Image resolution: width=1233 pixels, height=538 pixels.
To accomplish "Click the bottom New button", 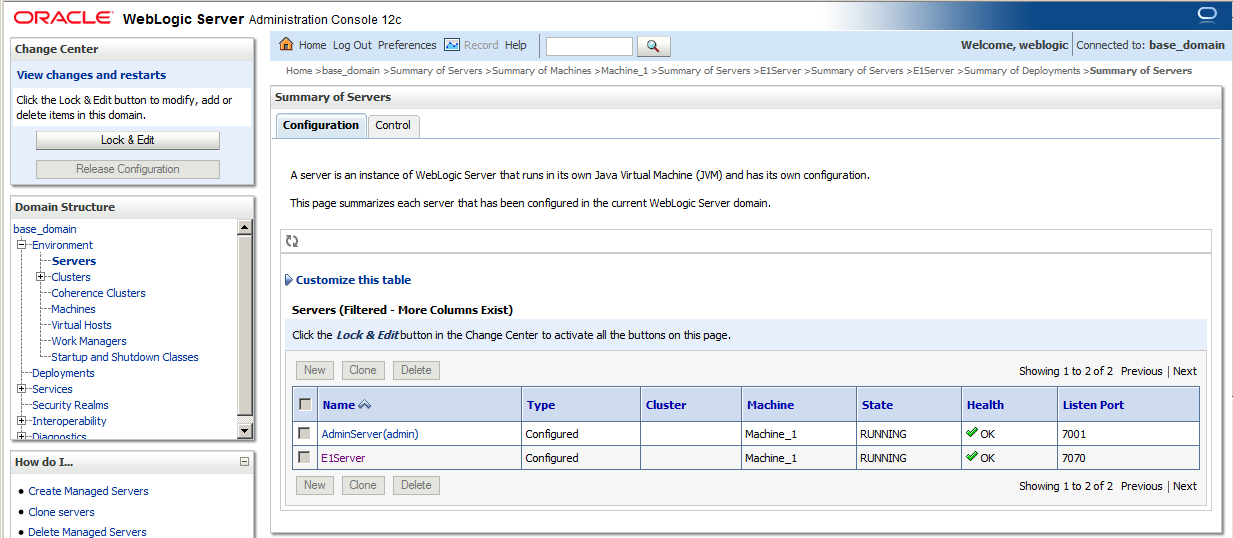I will [315, 485].
